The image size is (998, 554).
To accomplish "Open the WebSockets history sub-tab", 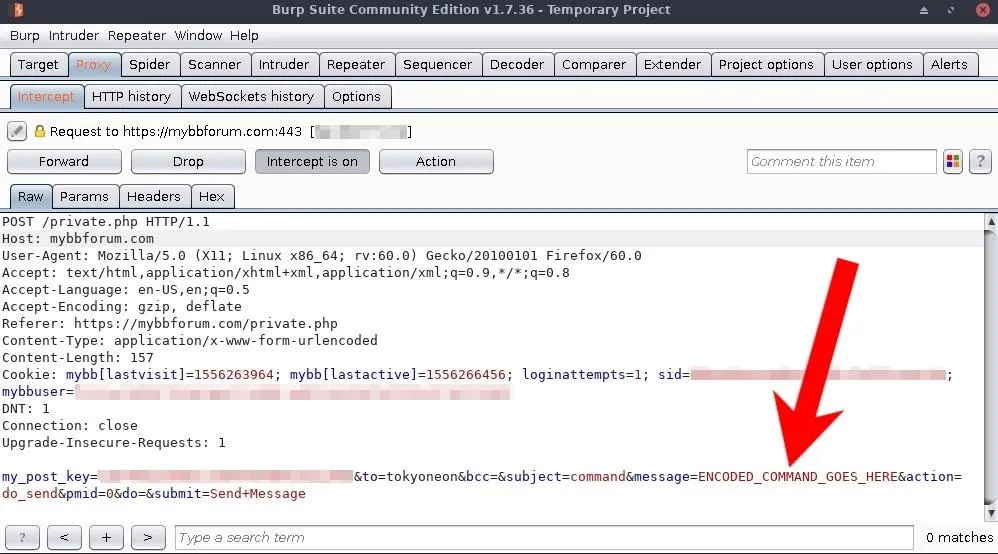I will [251, 97].
